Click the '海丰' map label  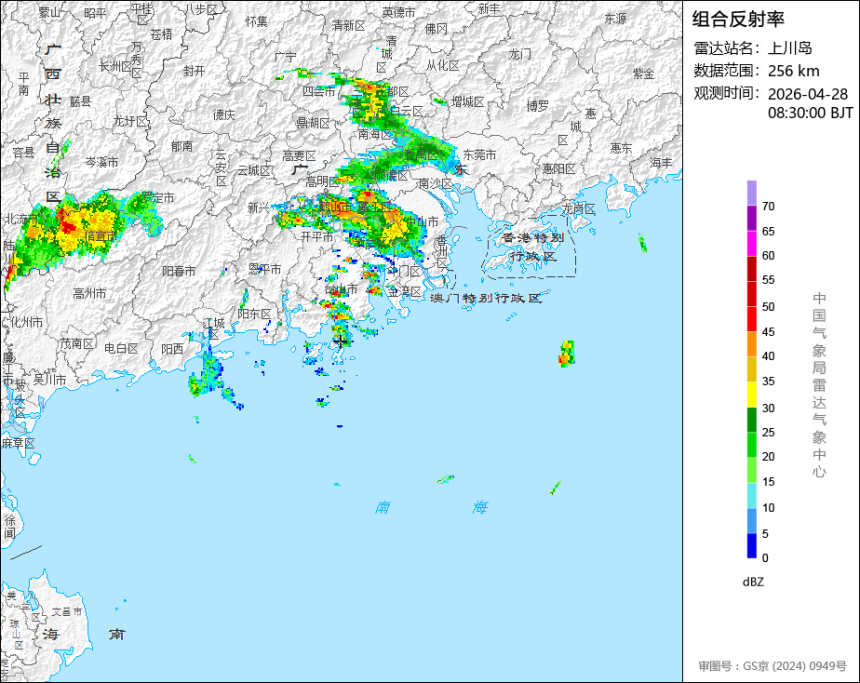(661, 163)
